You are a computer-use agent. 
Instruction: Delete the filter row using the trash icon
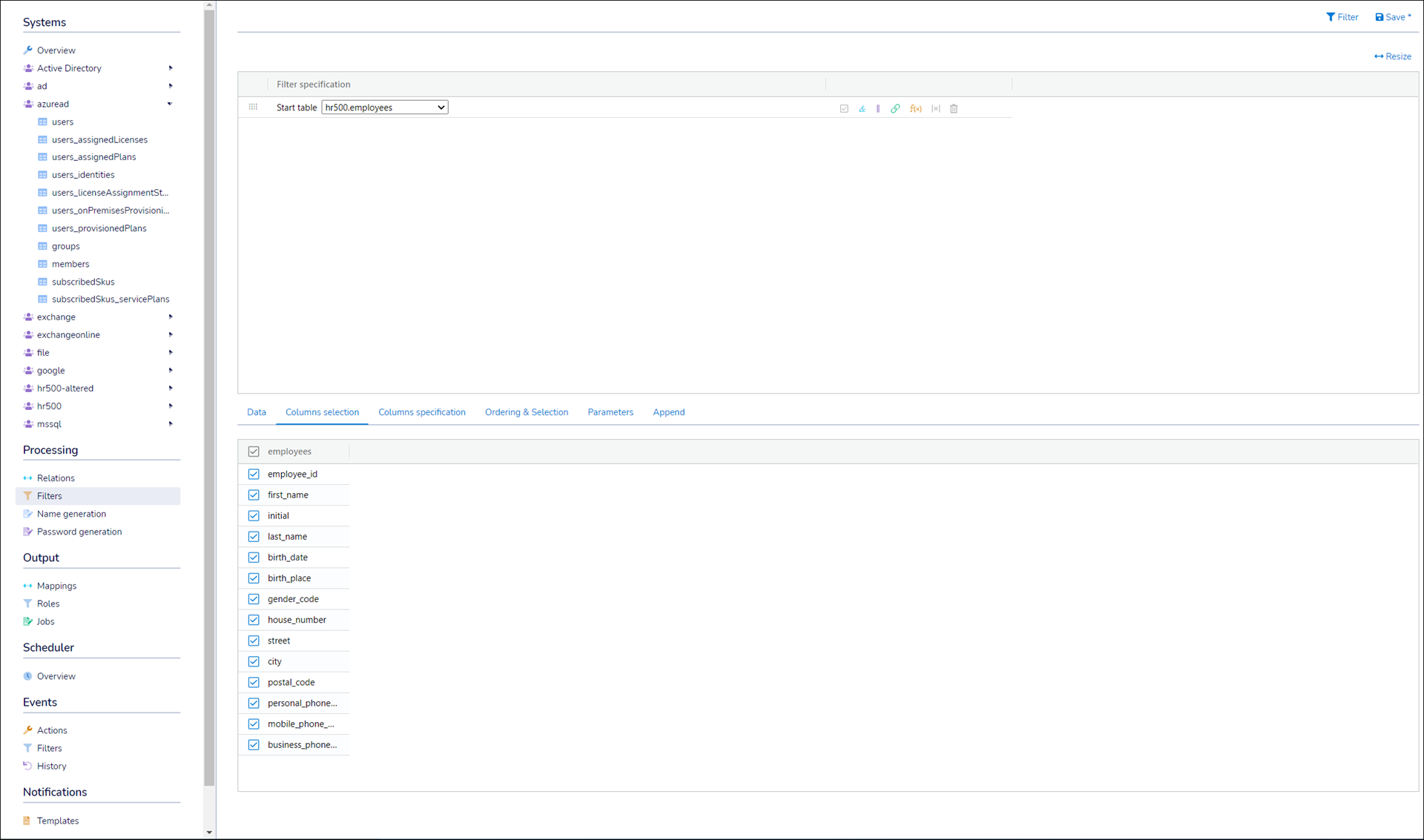tap(953, 108)
